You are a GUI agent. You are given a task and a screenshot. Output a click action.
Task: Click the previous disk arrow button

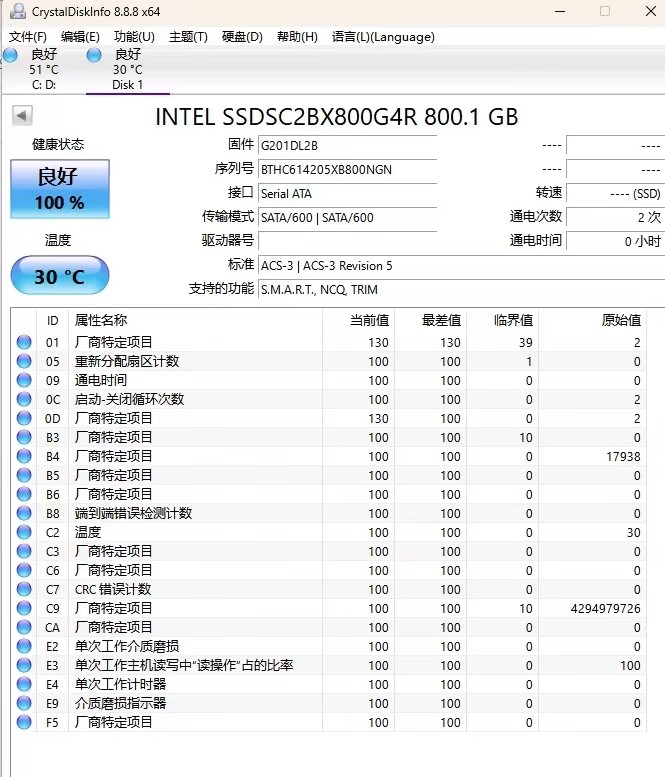[22, 116]
